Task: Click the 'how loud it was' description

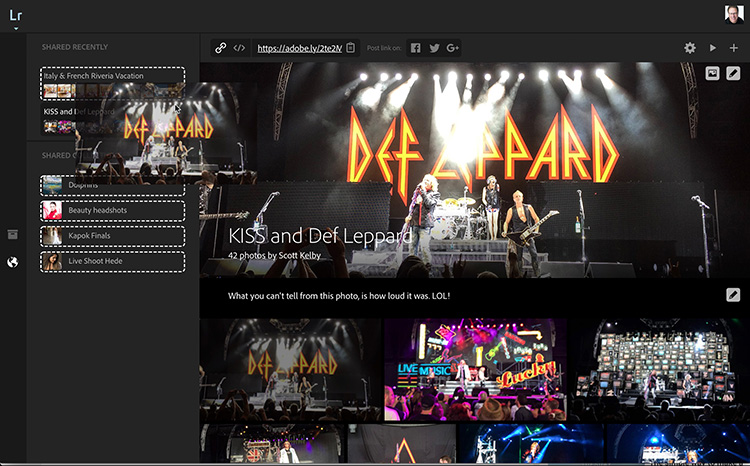Action: click(339, 296)
